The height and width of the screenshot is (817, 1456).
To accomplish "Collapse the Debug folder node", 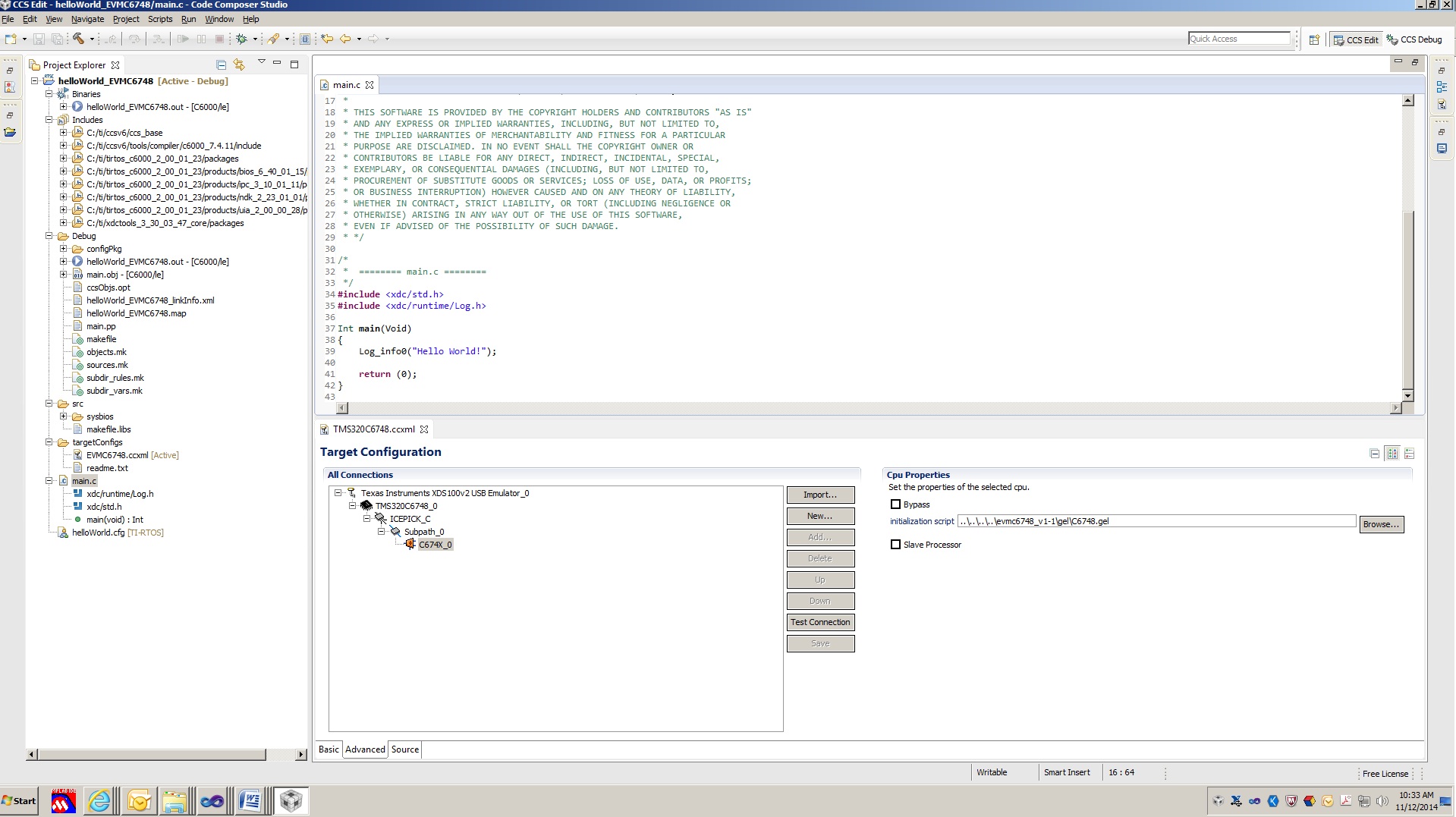I will pos(49,236).
